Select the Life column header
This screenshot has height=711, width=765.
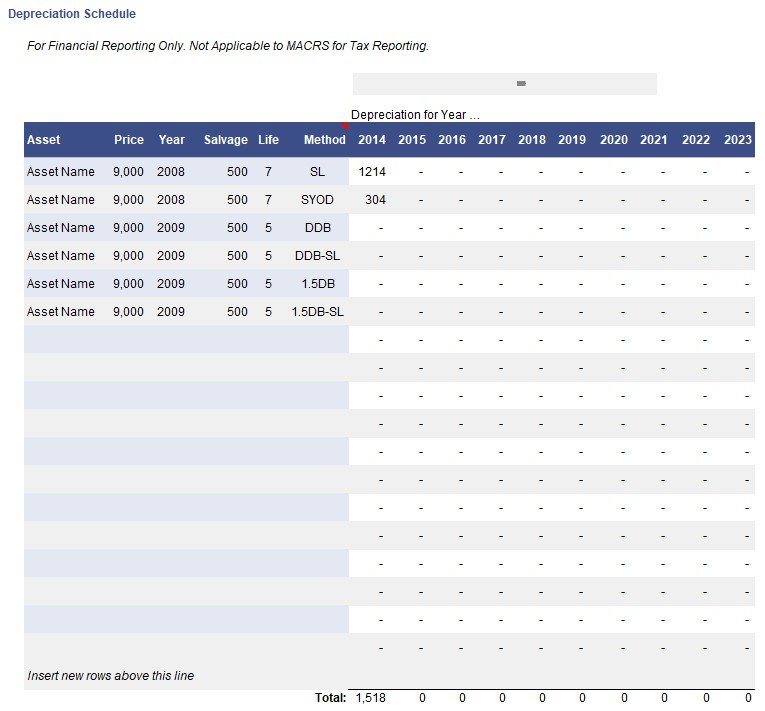(x=268, y=140)
